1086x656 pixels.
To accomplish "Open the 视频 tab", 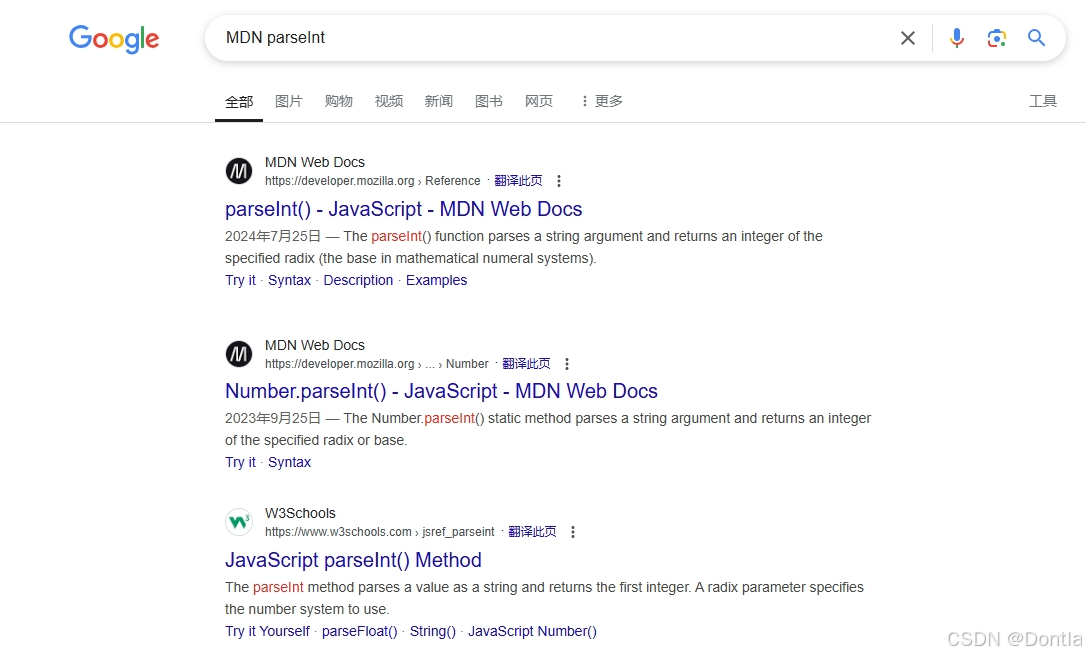I will pos(389,101).
